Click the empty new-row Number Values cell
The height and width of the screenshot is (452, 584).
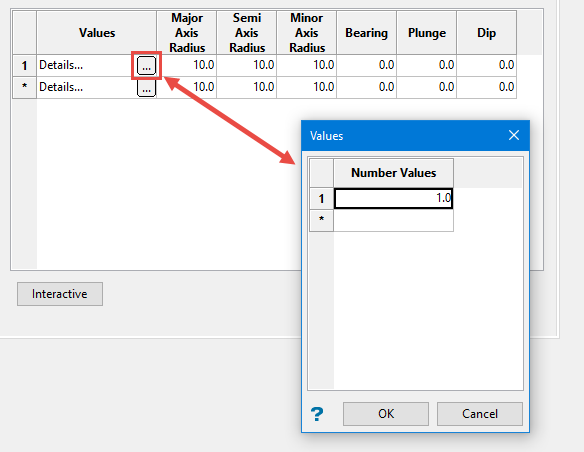pyautogui.click(x=393, y=220)
